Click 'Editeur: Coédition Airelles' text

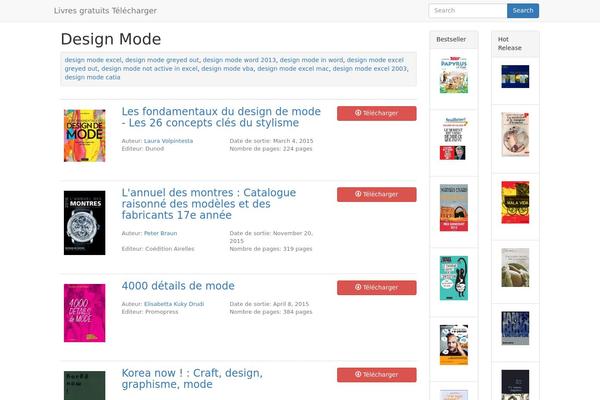click(x=158, y=249)
